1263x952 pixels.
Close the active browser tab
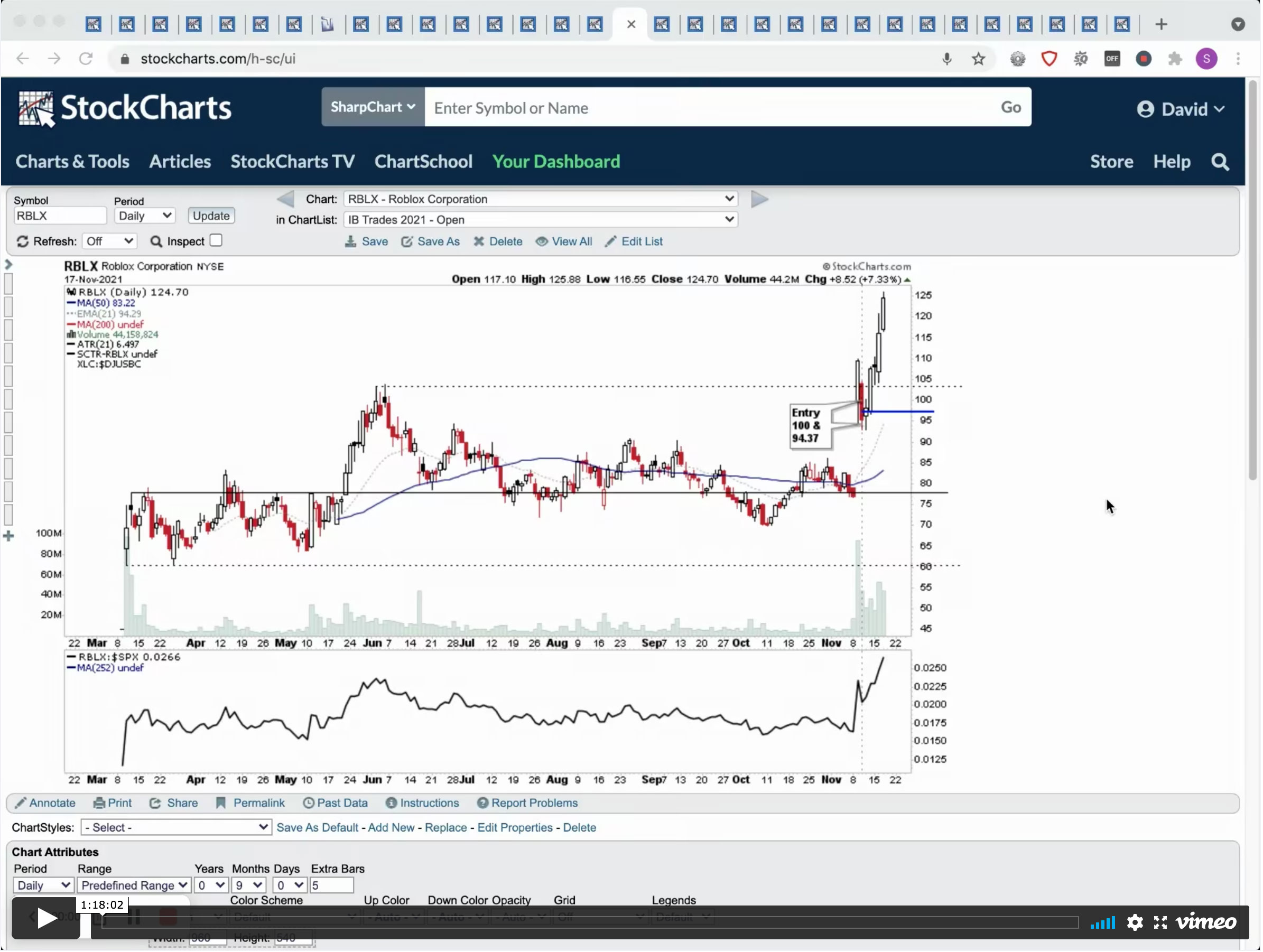click(631, 24)
